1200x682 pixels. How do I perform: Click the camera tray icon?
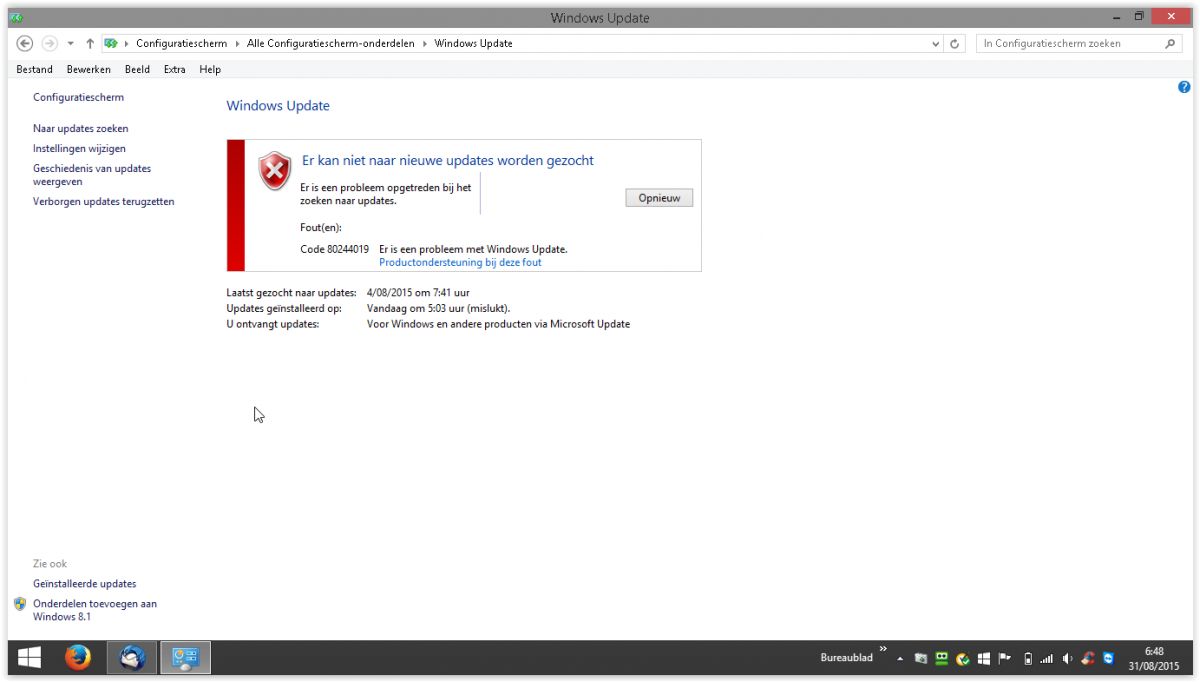coord(920,659)
